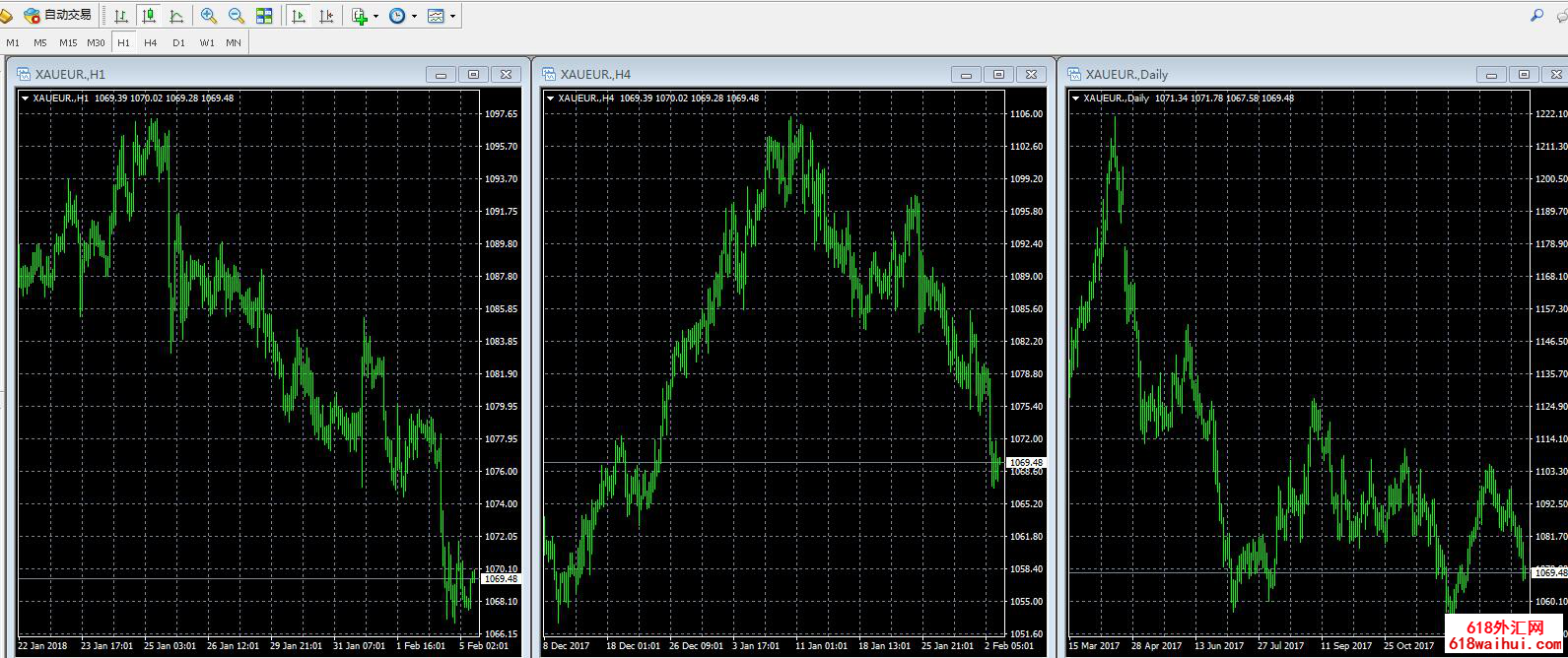
Task: Expand the periodicity clock dropdown arrow
Action: (414, 17)
